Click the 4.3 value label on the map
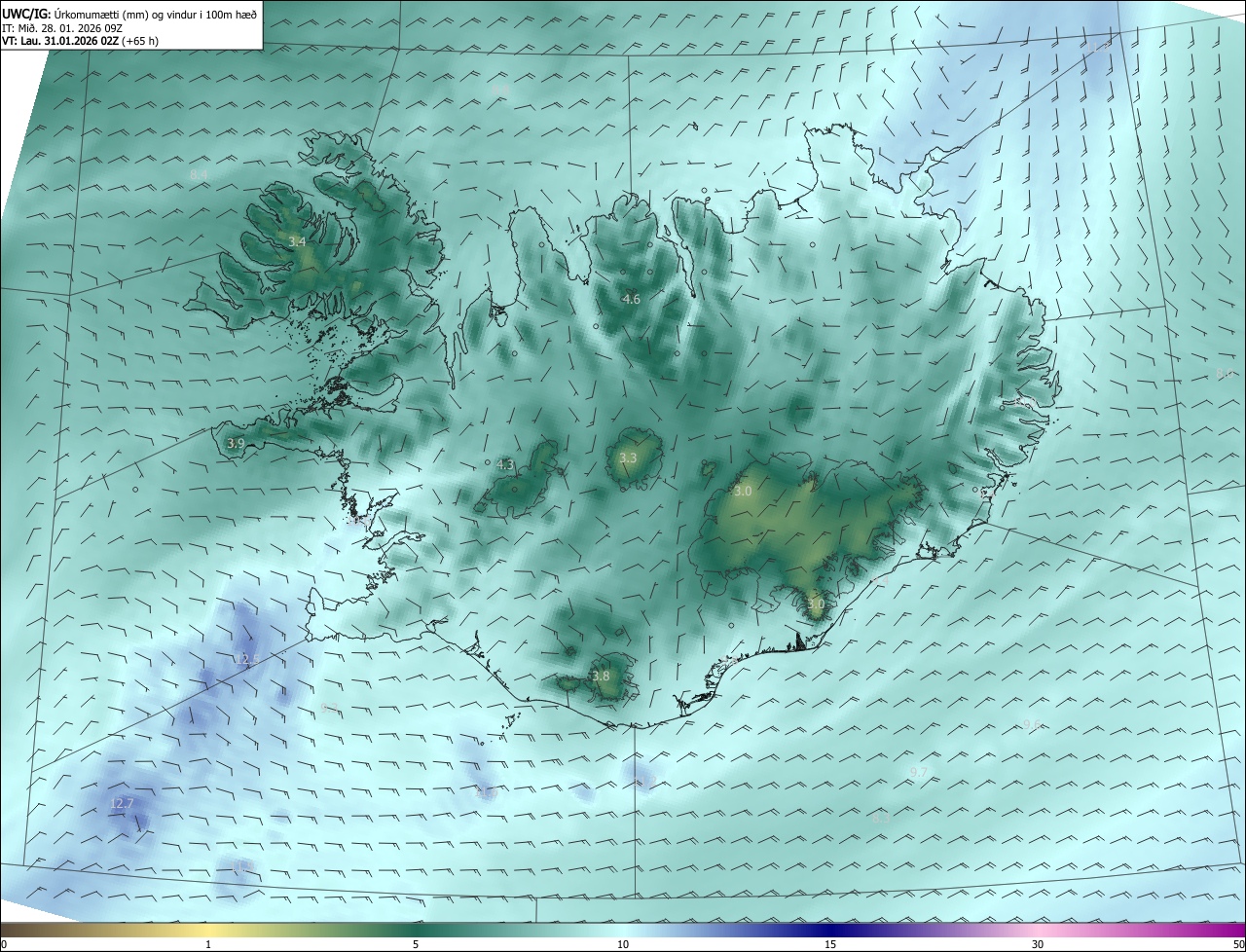The width and height of the screenshot is (1246, 952). point(505,465)
